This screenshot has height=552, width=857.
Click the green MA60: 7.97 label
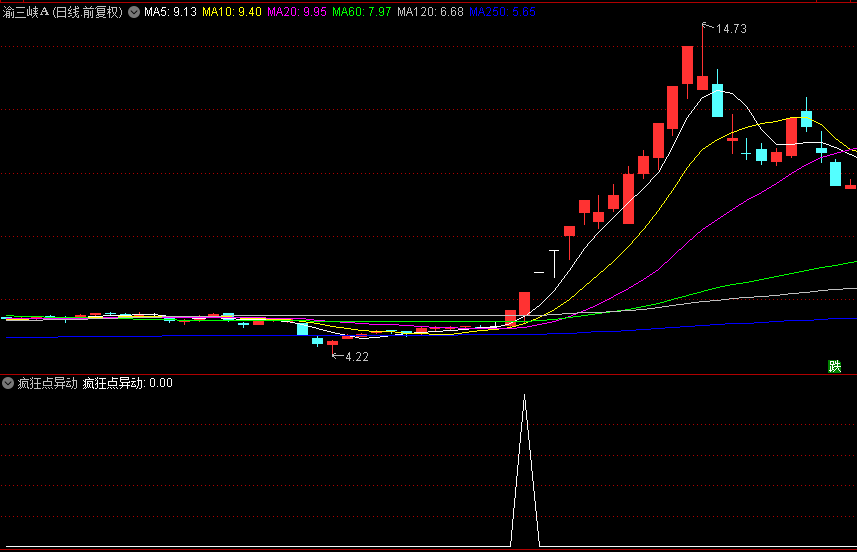(362, 13)
